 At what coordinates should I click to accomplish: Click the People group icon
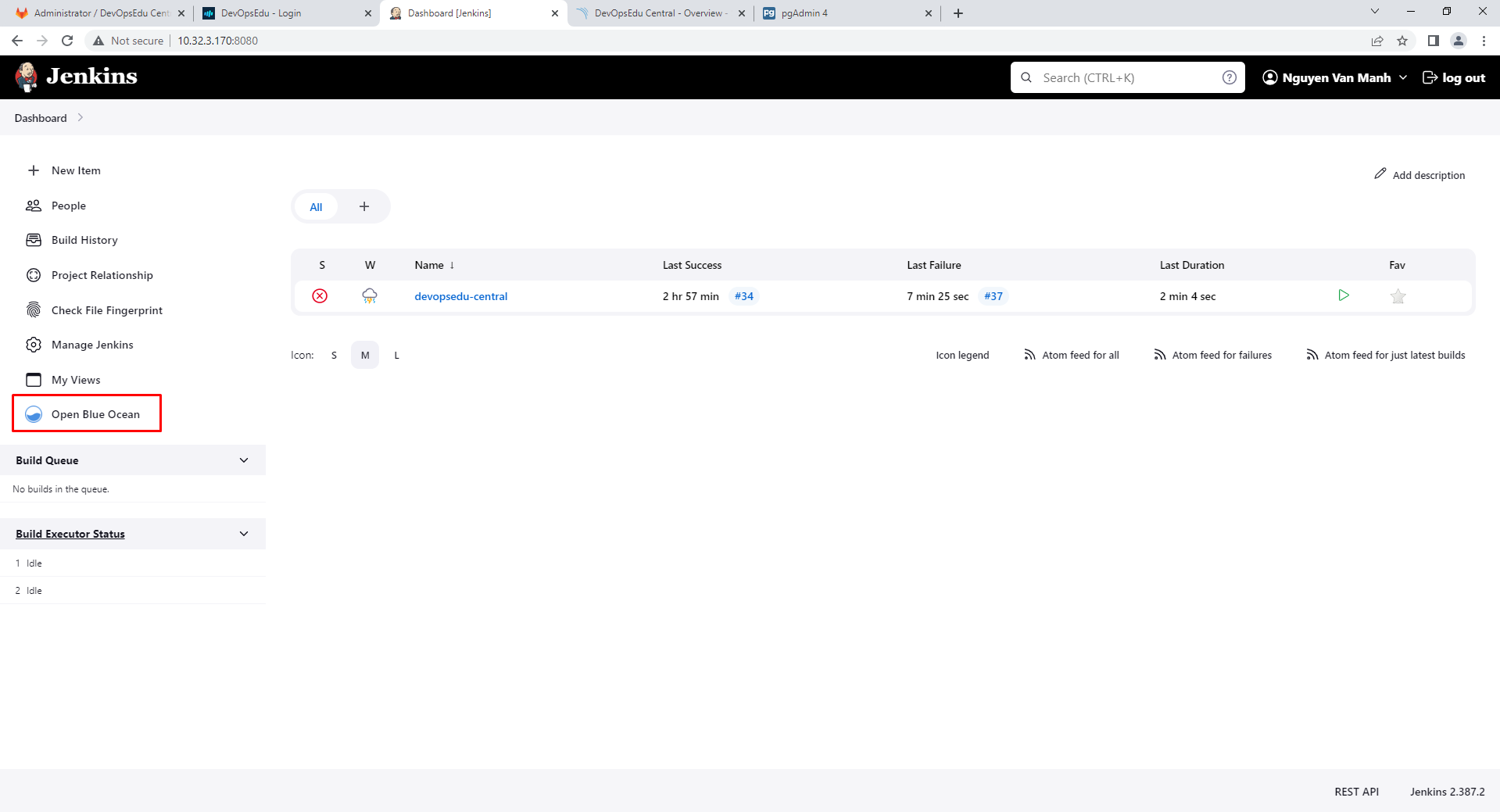(34, 206)
